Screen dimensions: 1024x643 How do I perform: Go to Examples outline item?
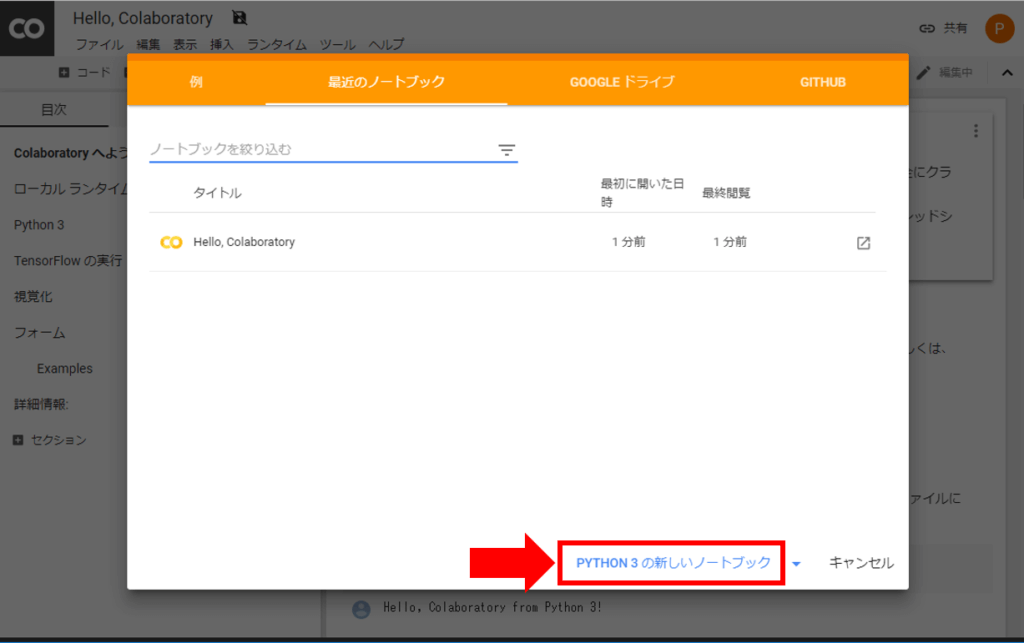(x=65, y=368)
